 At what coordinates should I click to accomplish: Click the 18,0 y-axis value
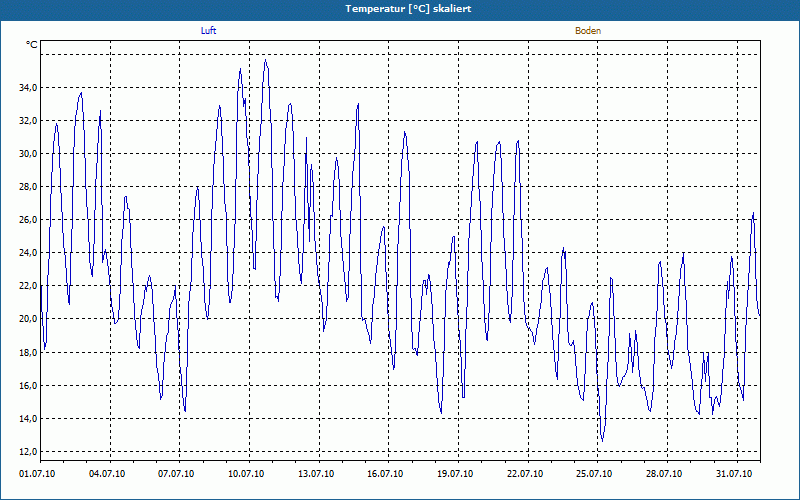click(x=28, y=353)
